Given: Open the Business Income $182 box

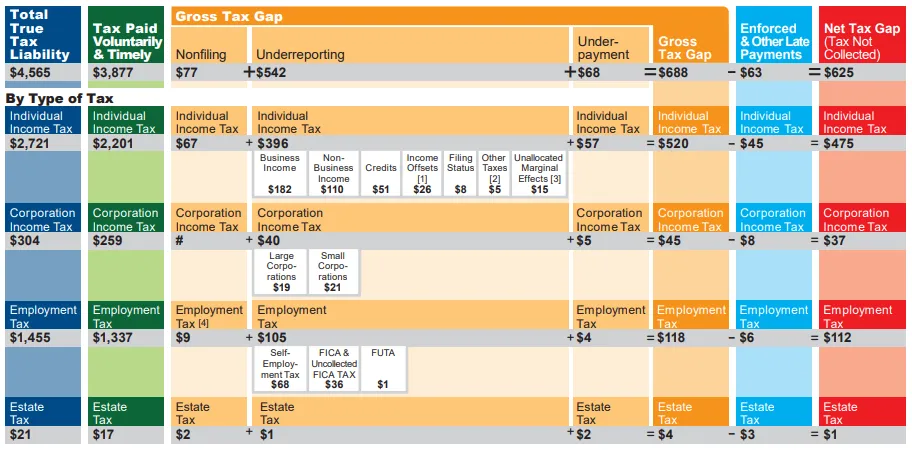Looking at the screenshot, I should tap(279, 174).
